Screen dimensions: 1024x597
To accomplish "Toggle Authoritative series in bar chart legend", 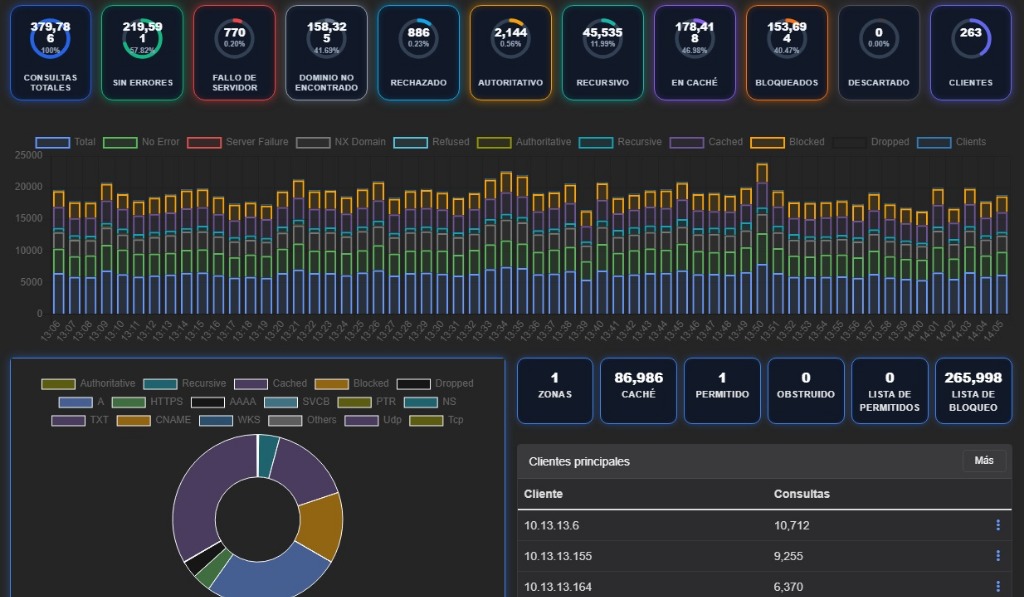I will (524, 142).
